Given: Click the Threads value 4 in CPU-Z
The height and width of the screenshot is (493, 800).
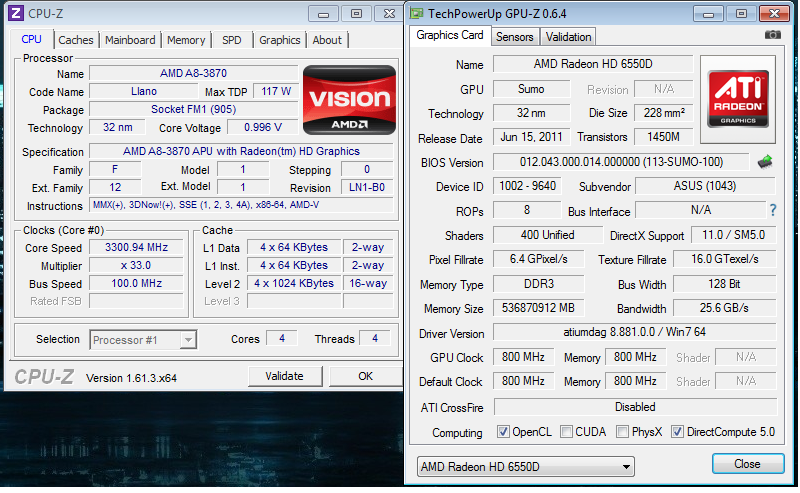Looking at the screenshot, I should (375, 338).
